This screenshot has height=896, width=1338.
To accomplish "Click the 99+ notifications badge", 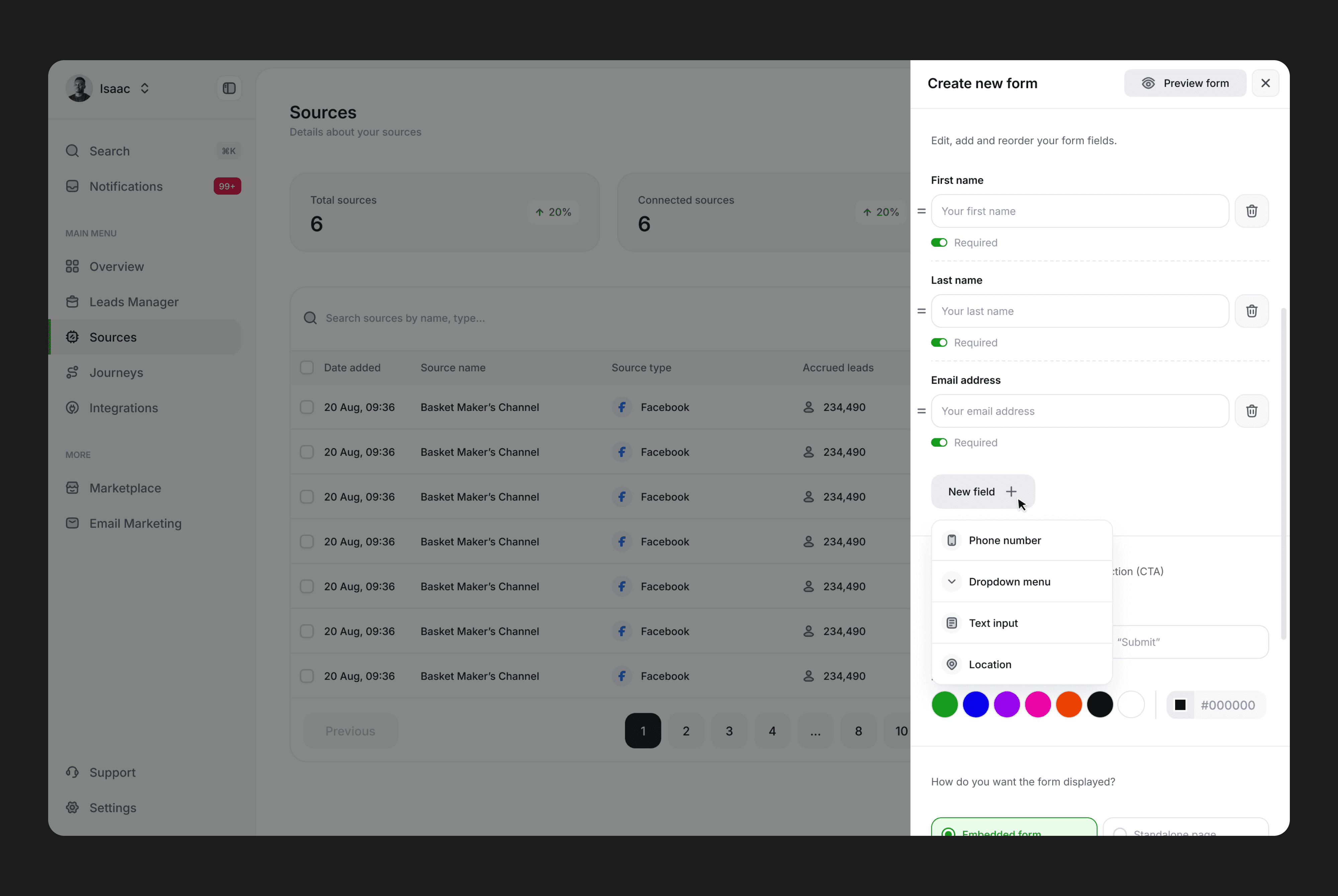I will (227, 186).
